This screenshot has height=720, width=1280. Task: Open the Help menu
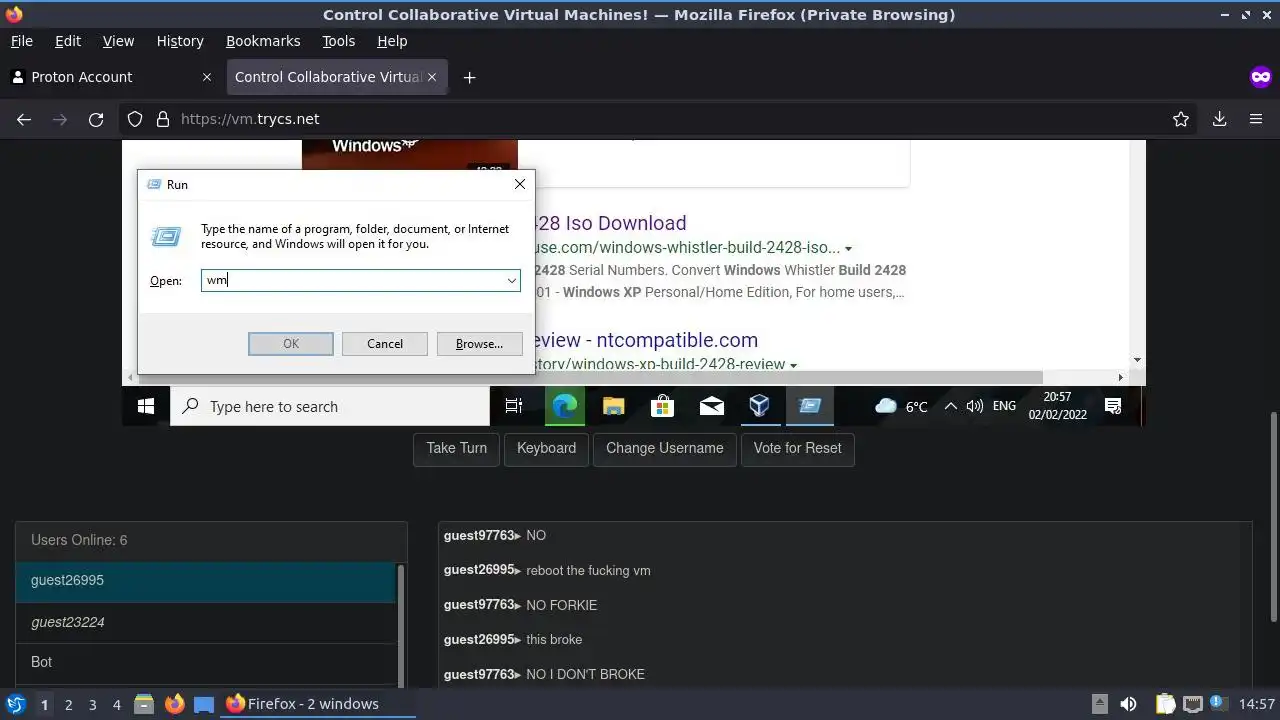click(392, 41)
